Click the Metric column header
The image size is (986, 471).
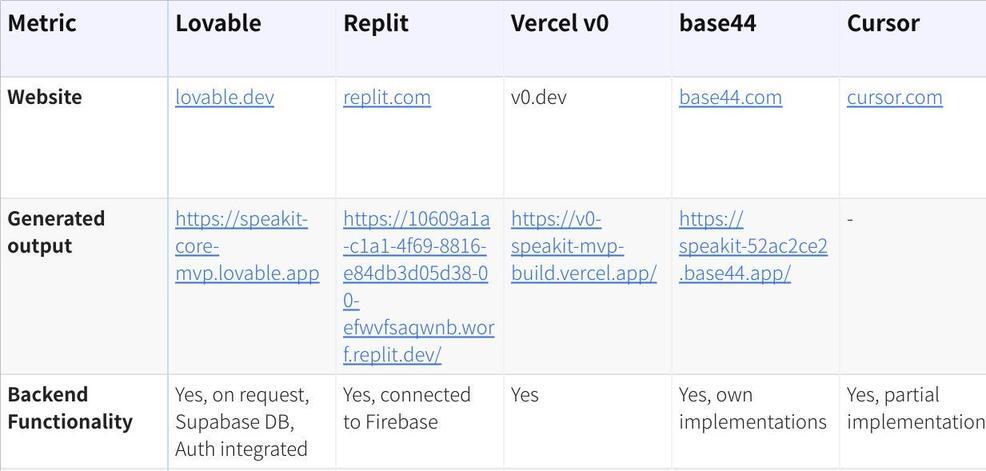pos(42,24)
